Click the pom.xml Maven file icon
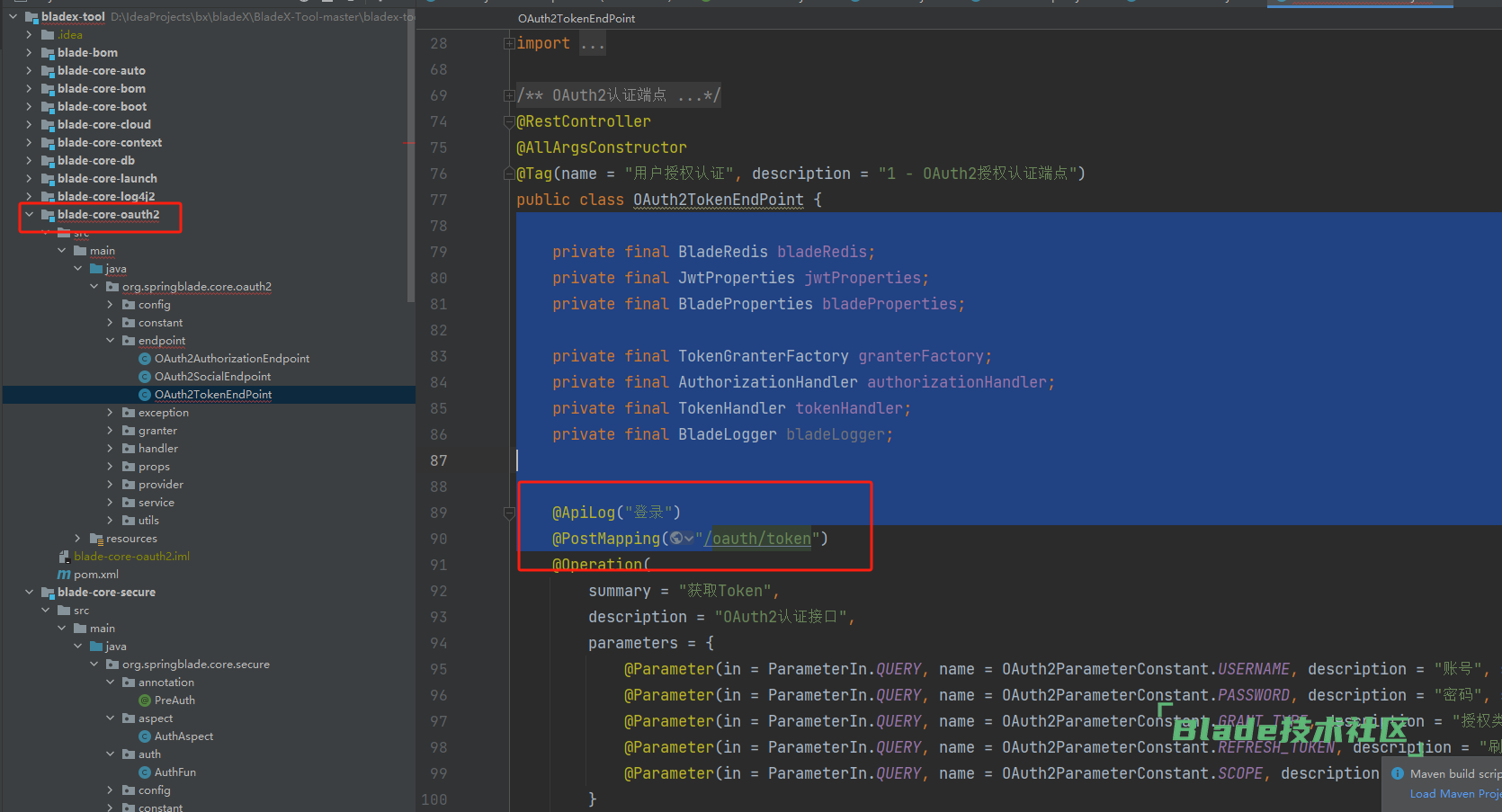The width and height of the screenshot is (1502, 812). (x=64, y=575)
